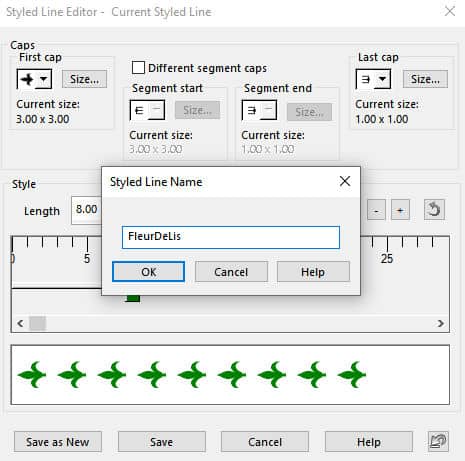Click the scrollbar left arrow
This screenshot has height=461, width=465.
pyautogui.click(x=20, y=323)
